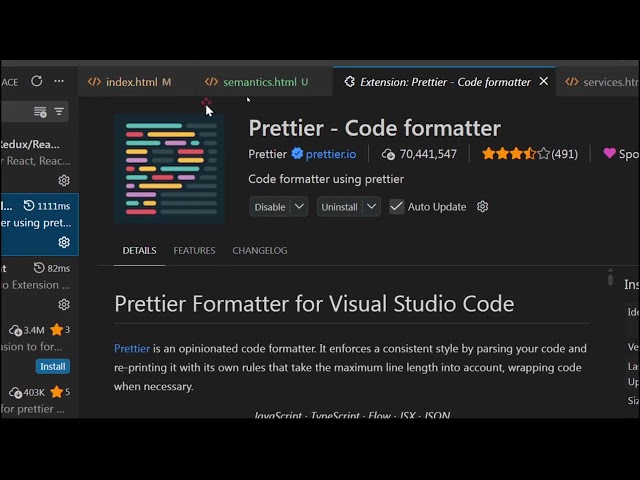
Task: Expand the Disable dropdown arrow
Action: [x=299, y=207]
